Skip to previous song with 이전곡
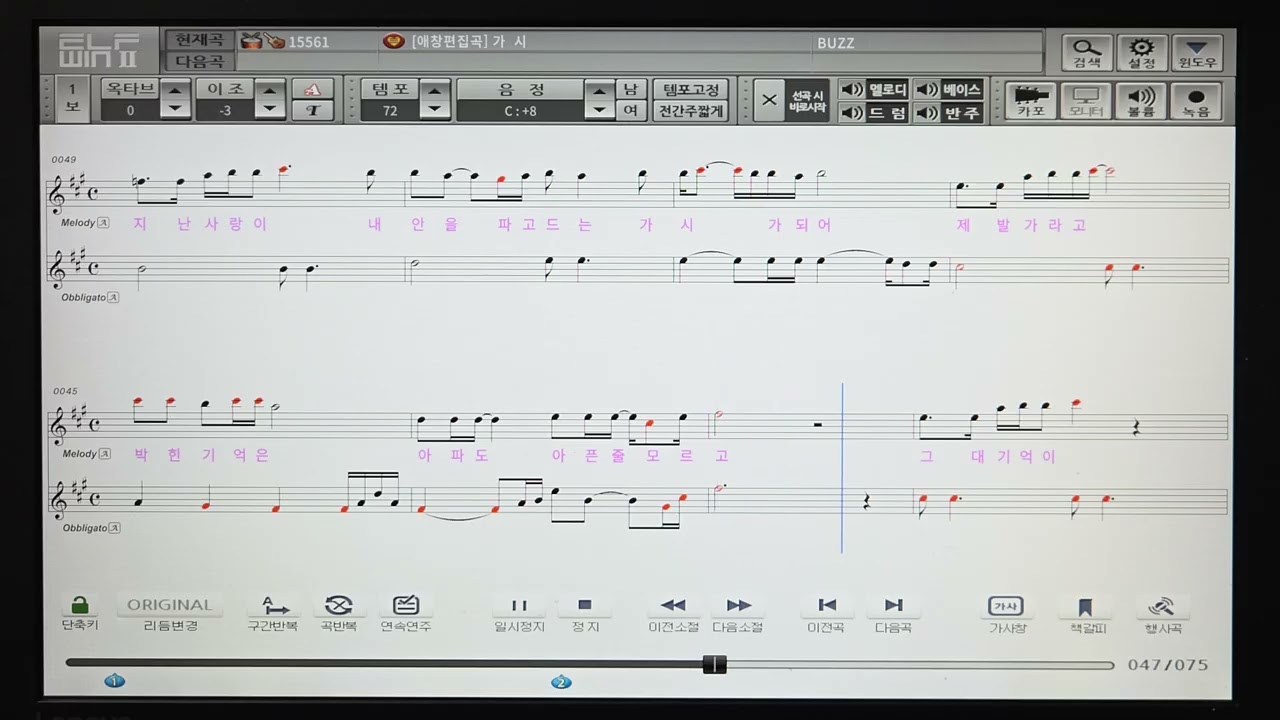 click(826, 605)
